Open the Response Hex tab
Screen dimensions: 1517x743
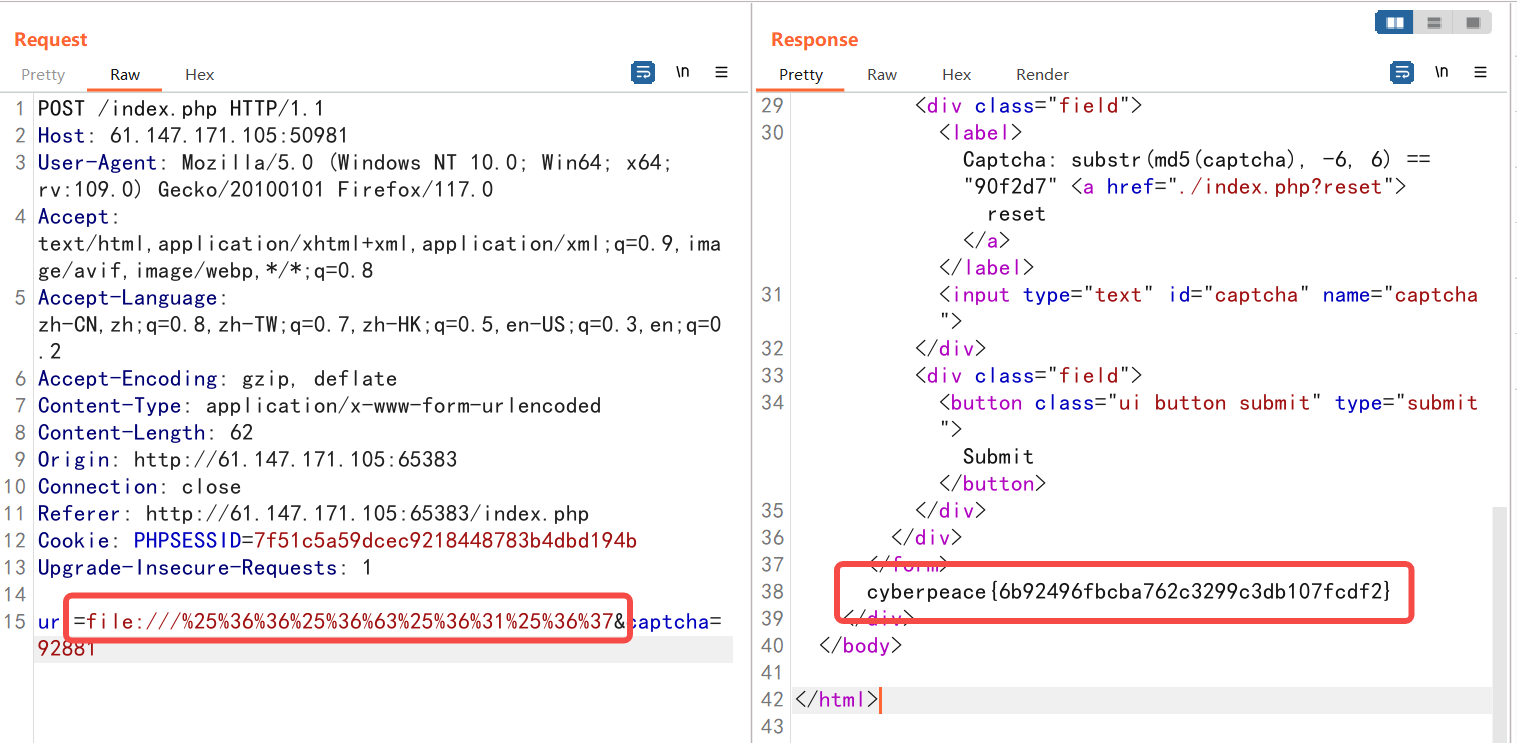coord(957,75)
